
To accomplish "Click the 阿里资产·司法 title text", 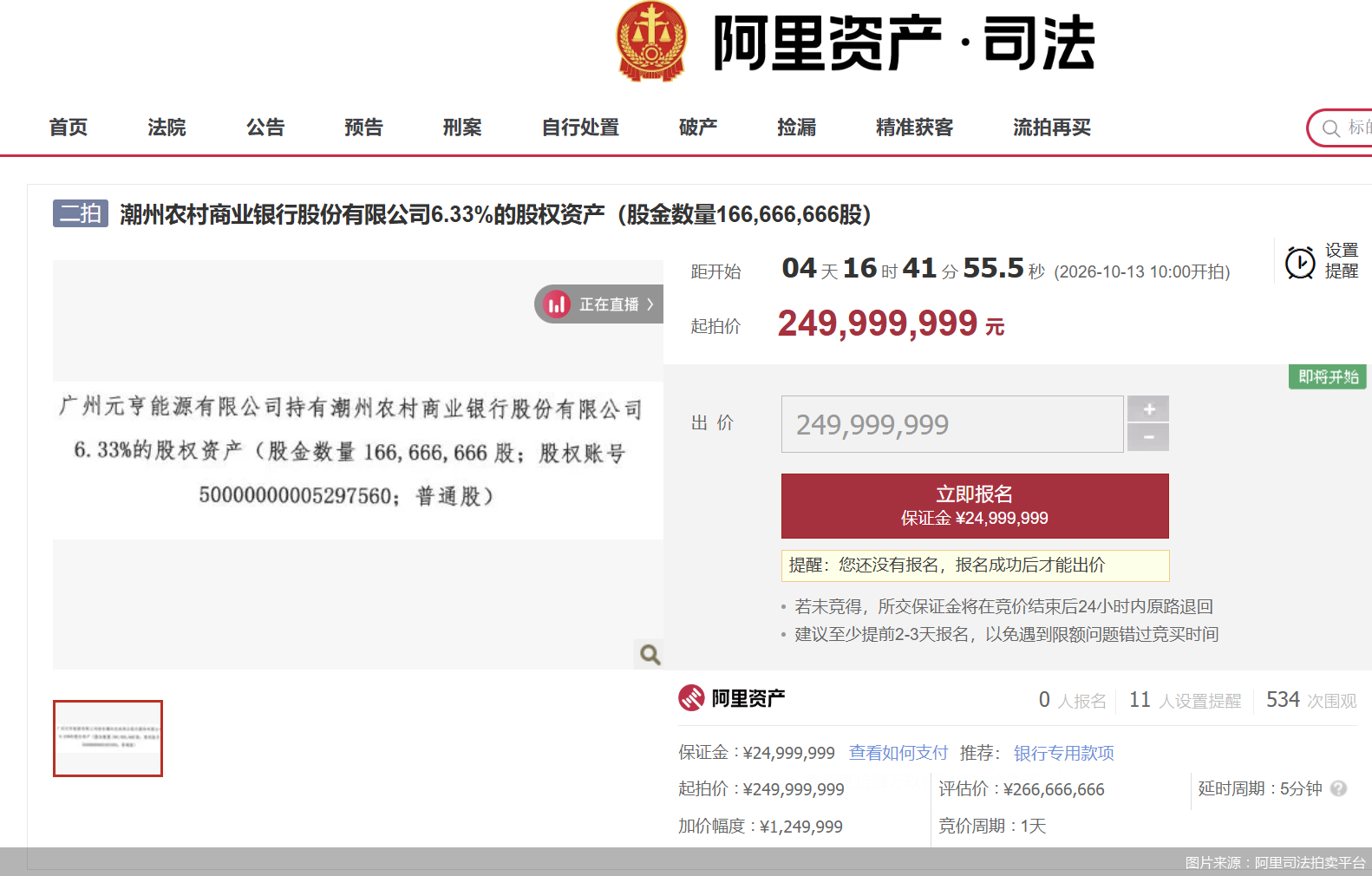I will (x=904, y=42).
